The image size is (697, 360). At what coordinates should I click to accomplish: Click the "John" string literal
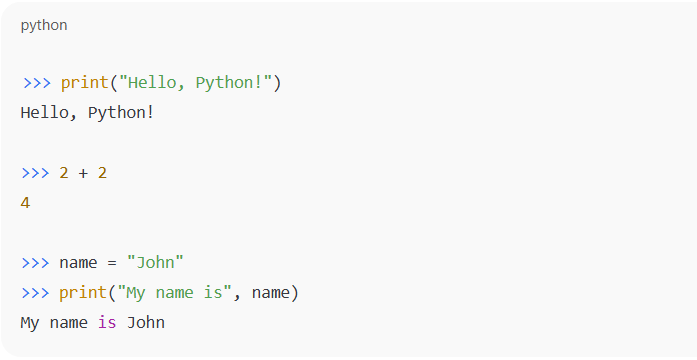[155, 262]
